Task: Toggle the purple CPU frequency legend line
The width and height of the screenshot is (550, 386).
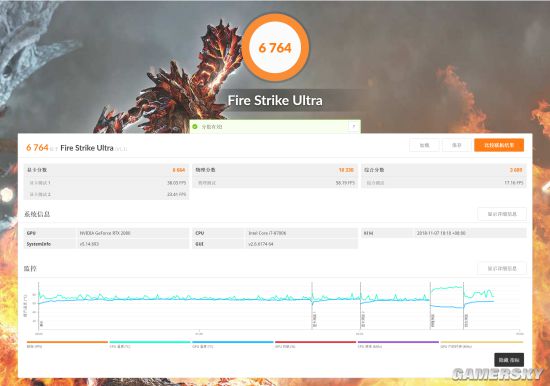Action: [398, 342]
